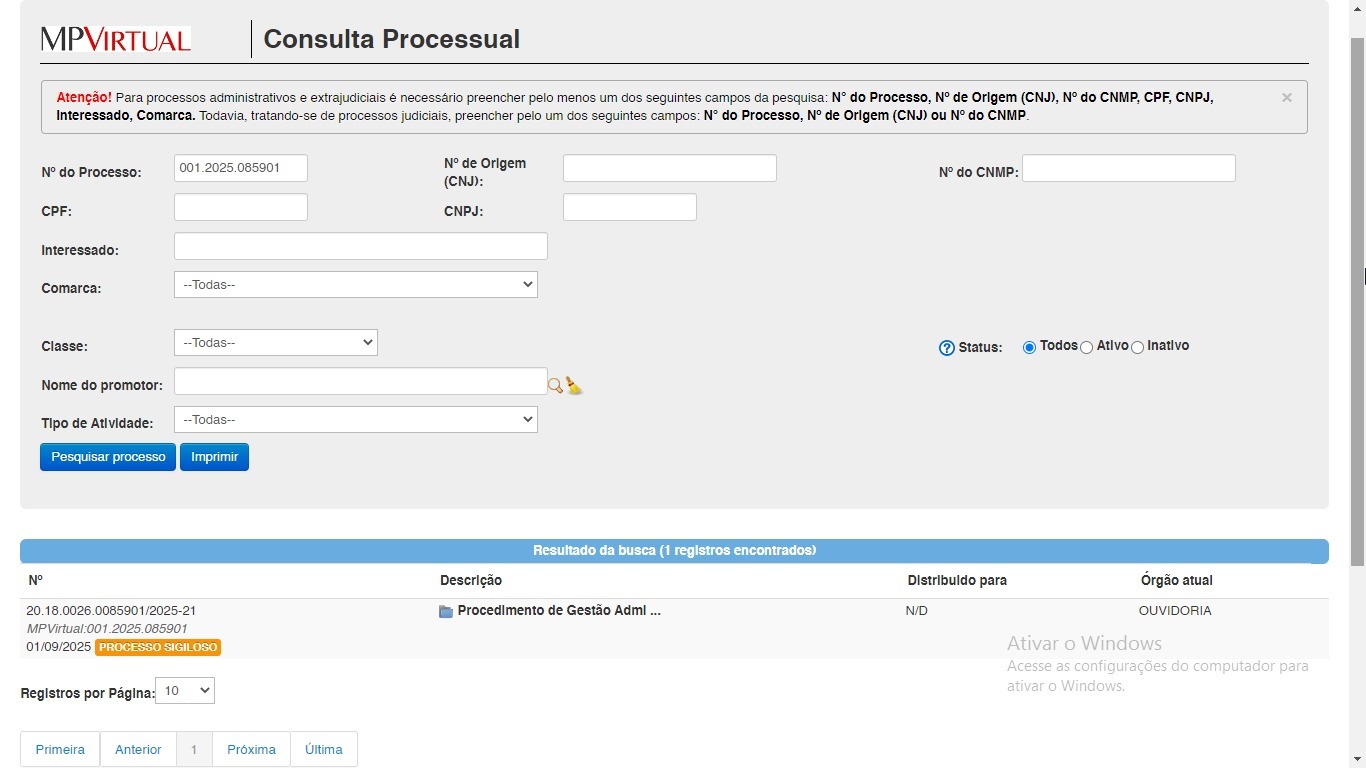Image resolution: width=1366 pixels, height=768 pixels.
Task: Click the magnifying glass search icon beside promoter field
Action: [555, 385]
